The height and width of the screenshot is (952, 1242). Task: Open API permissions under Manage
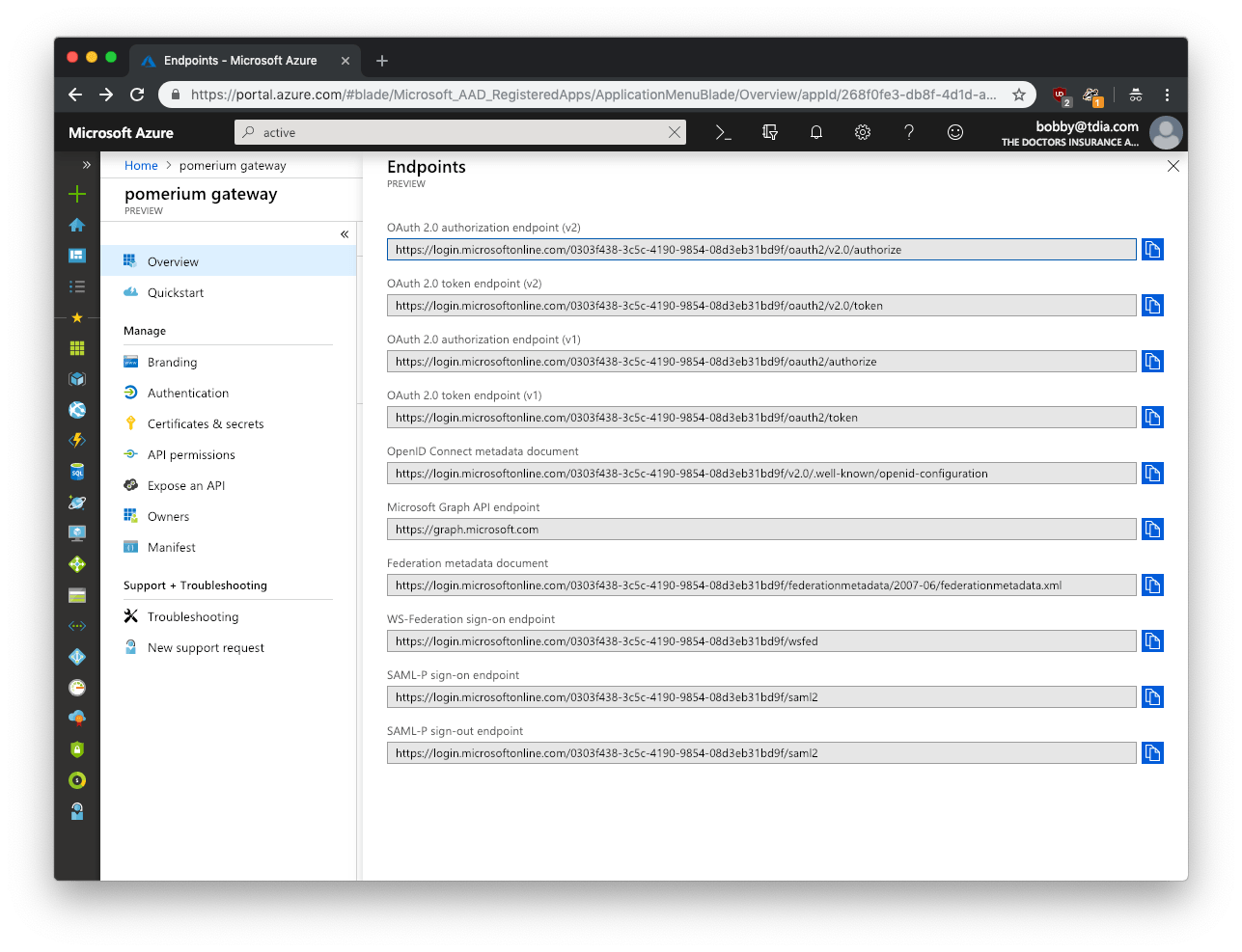229,454
